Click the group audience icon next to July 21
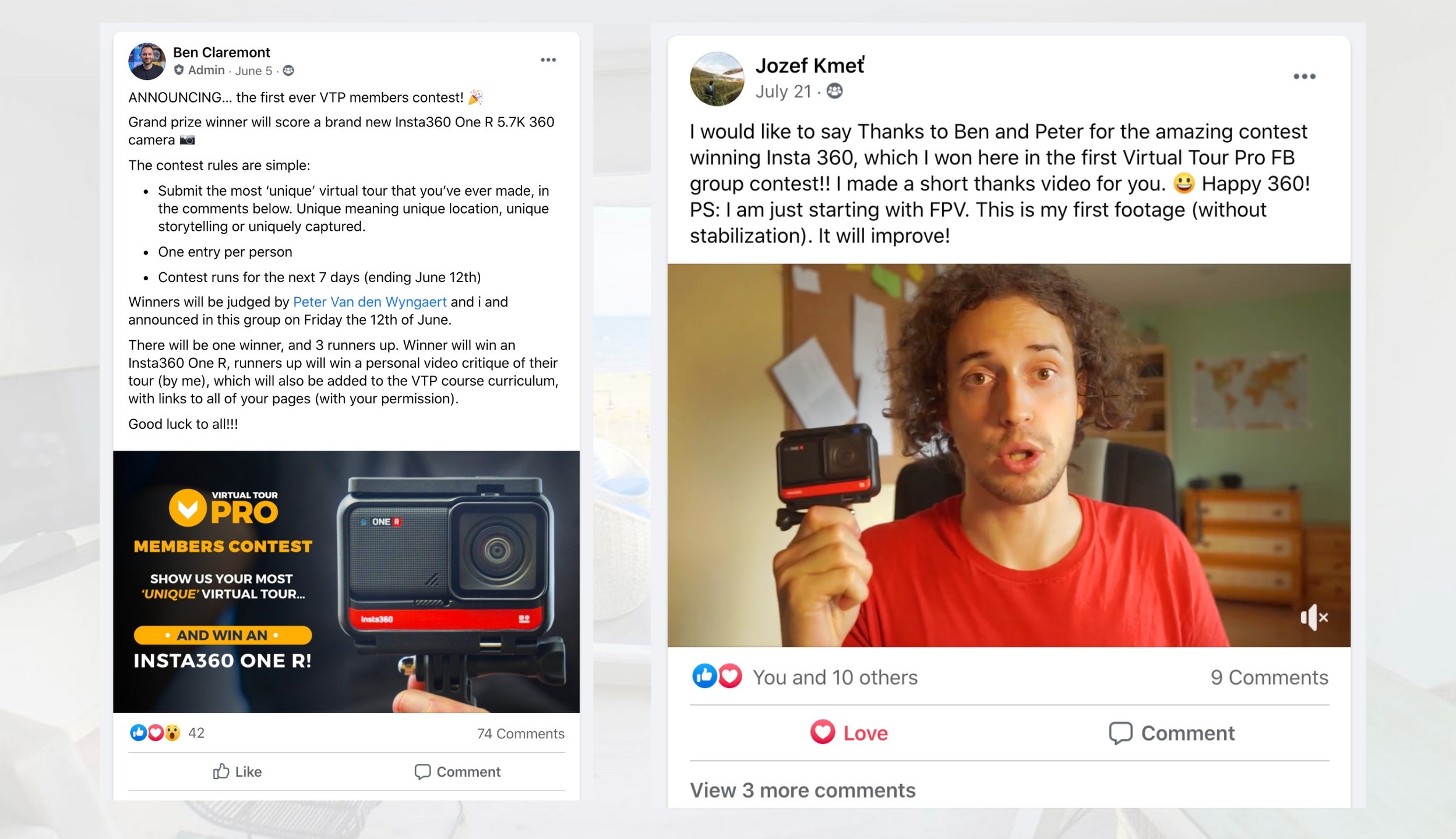 (834, 91)
